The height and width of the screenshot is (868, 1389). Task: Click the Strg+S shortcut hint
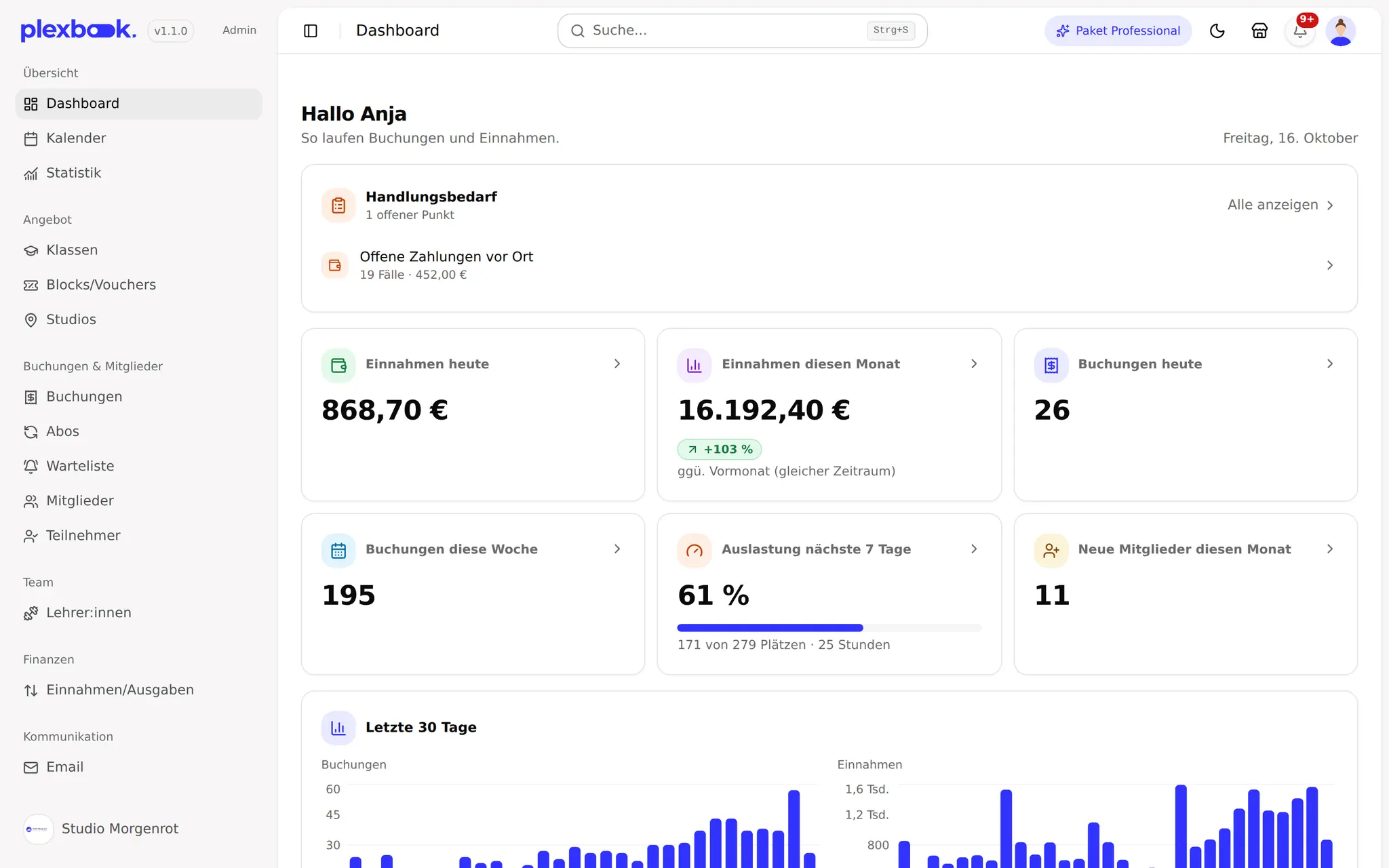(891, 31)
